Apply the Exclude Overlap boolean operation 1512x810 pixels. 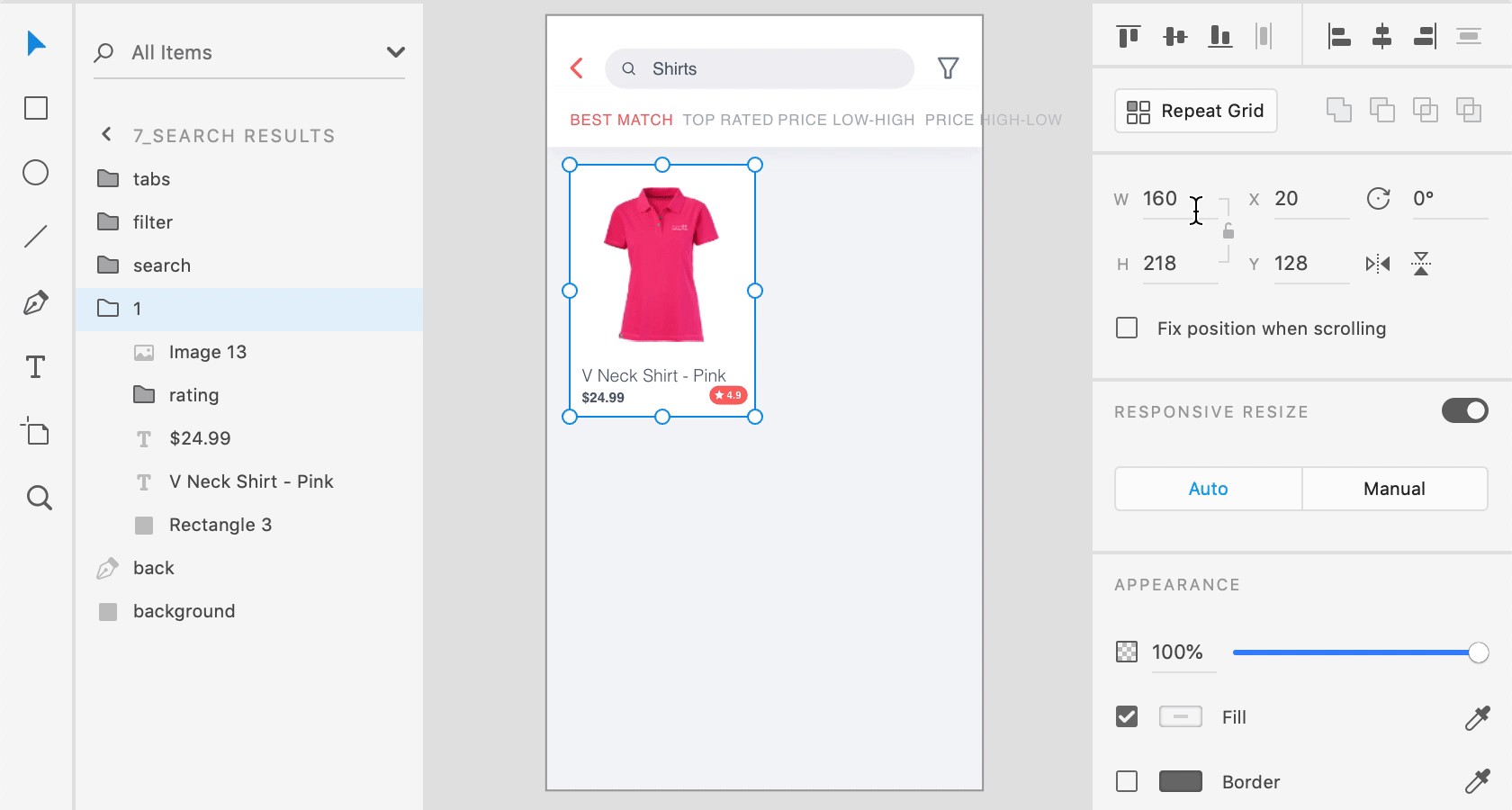click(x=1469, y=110)
